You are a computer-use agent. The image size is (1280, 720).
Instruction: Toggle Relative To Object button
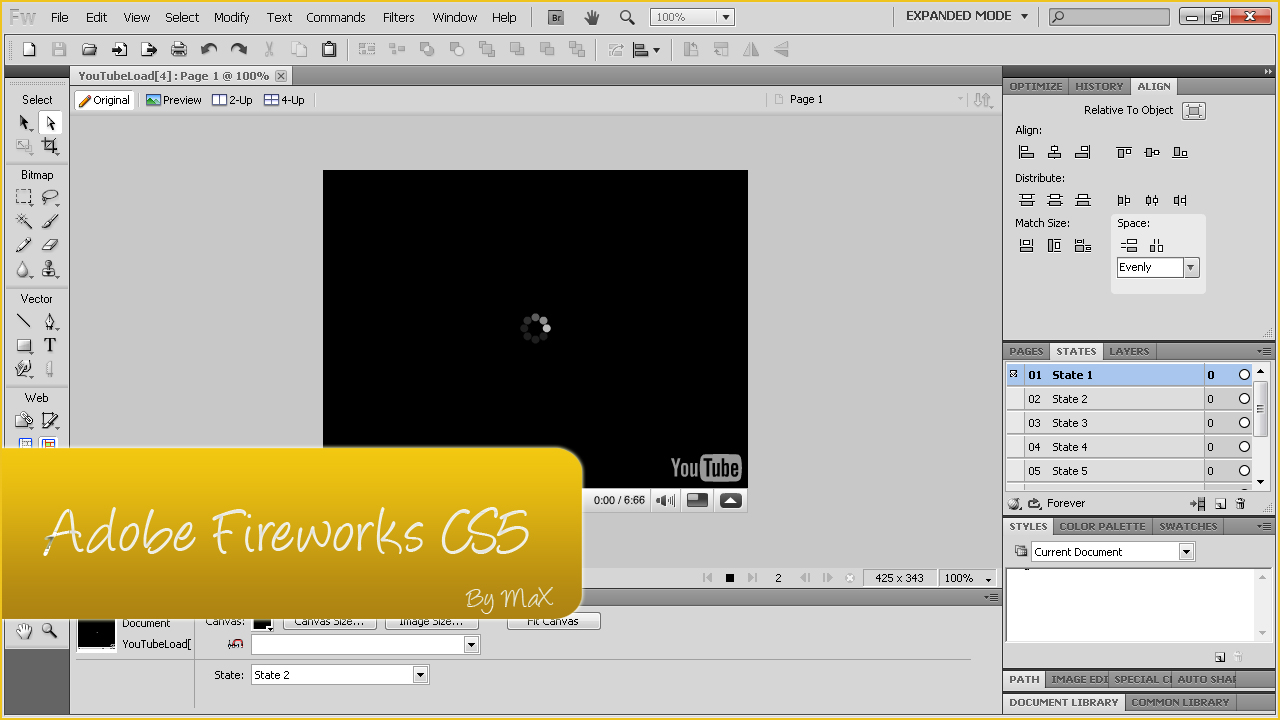coord(1194,111)
